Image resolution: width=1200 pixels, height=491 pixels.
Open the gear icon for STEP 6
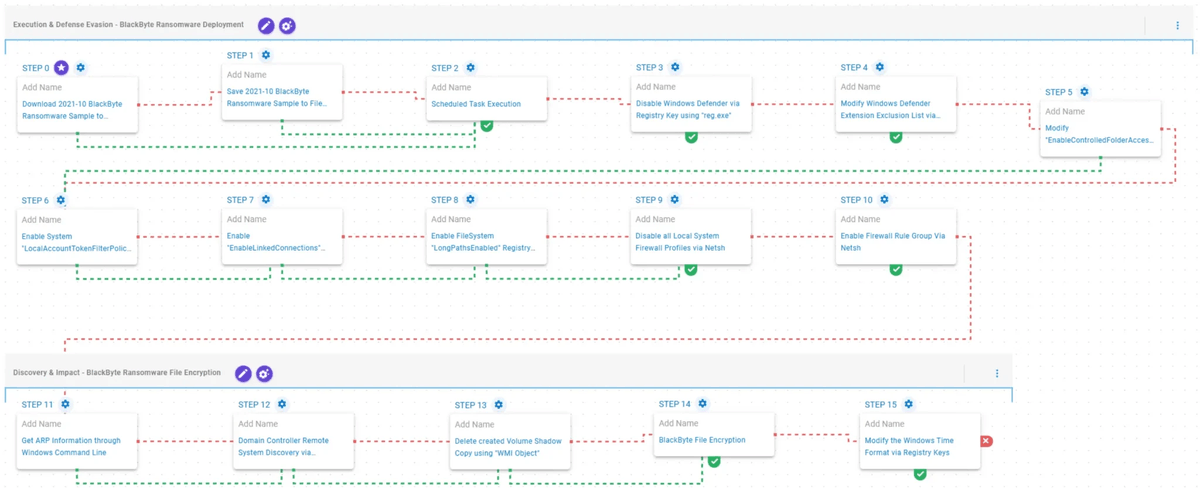61,200
